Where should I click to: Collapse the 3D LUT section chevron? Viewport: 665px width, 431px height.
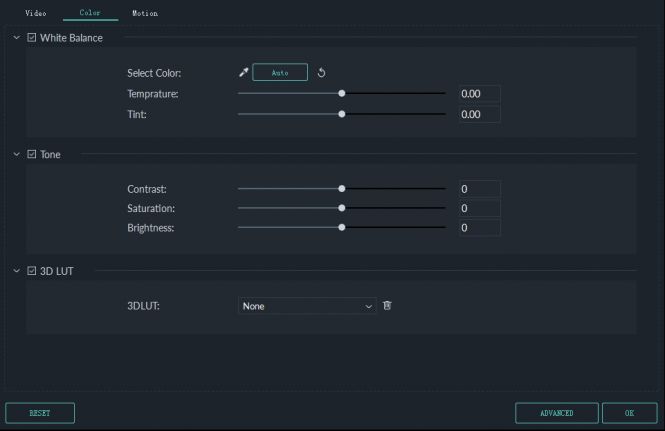17,271
